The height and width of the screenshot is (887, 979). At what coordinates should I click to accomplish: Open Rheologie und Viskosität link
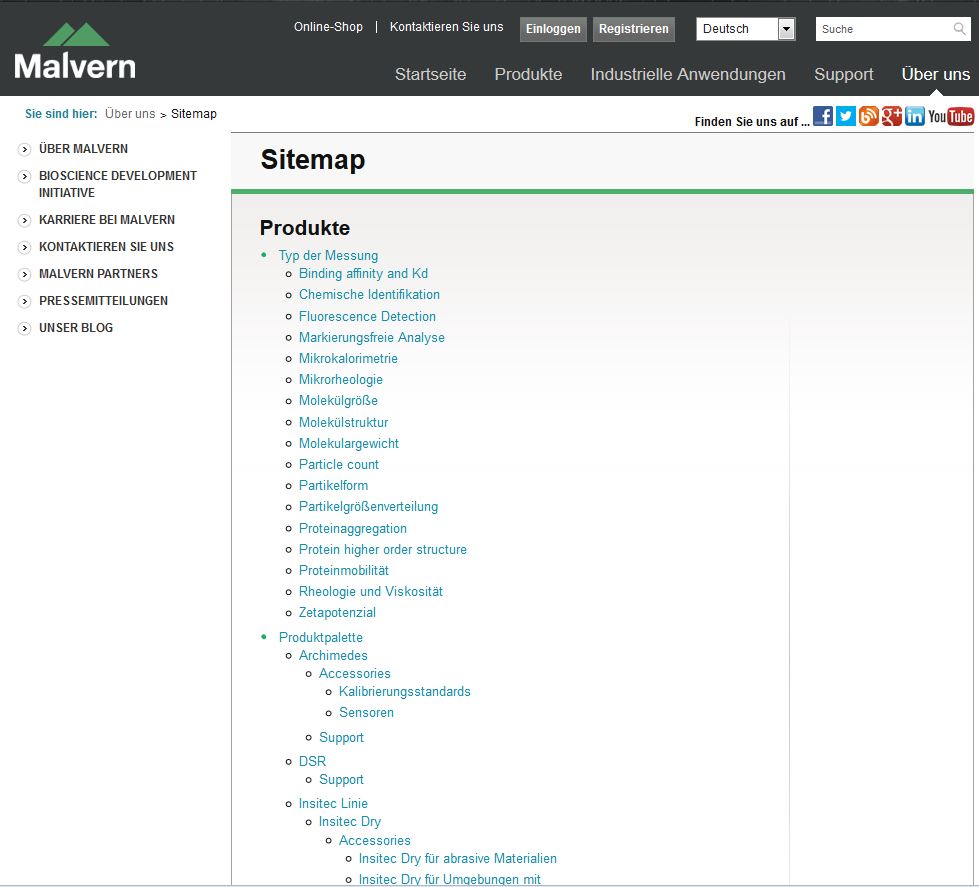point(371,592)
